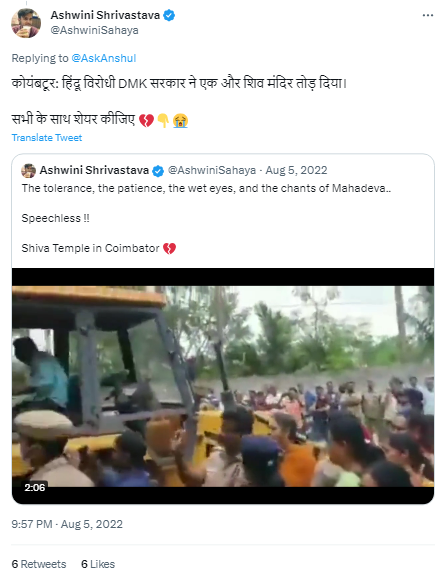Click Translate Tweet

[47, 137]
